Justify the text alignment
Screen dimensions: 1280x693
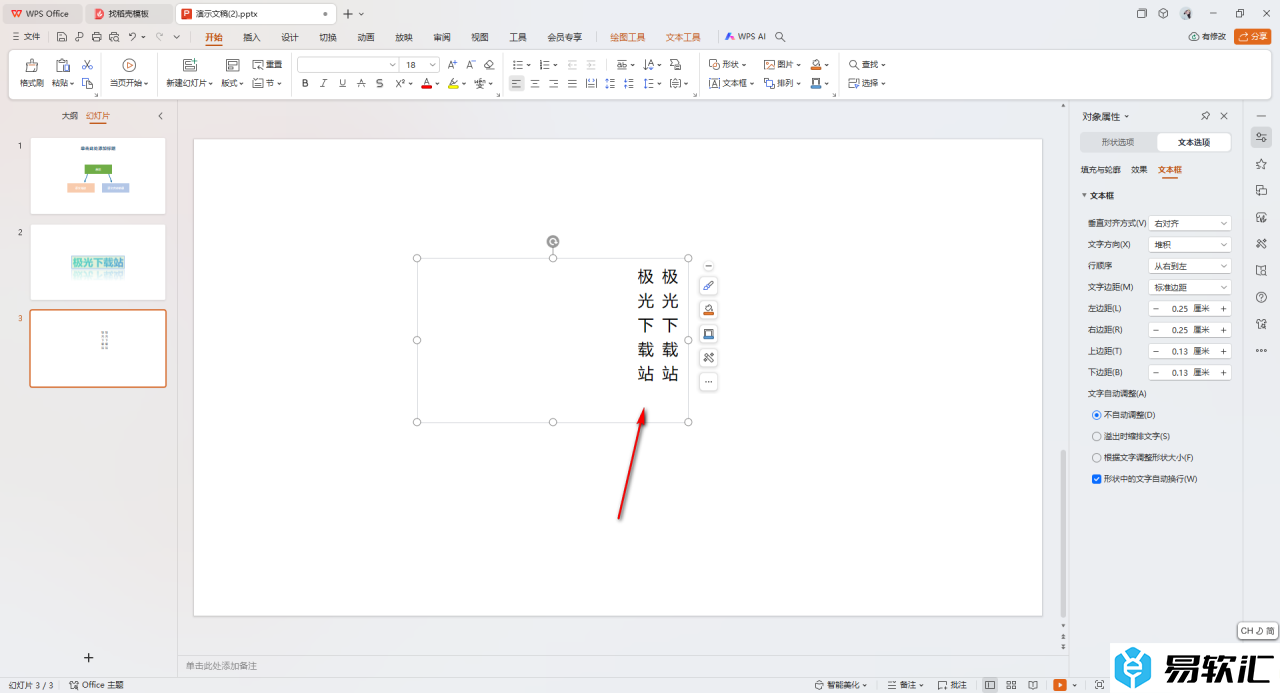click(572, 84)
